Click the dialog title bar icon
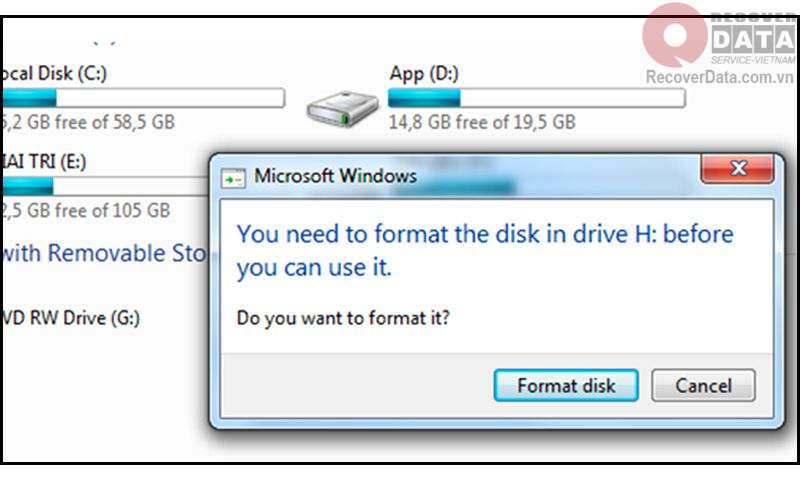Screen dimensions: 800x480 (233, 179)
